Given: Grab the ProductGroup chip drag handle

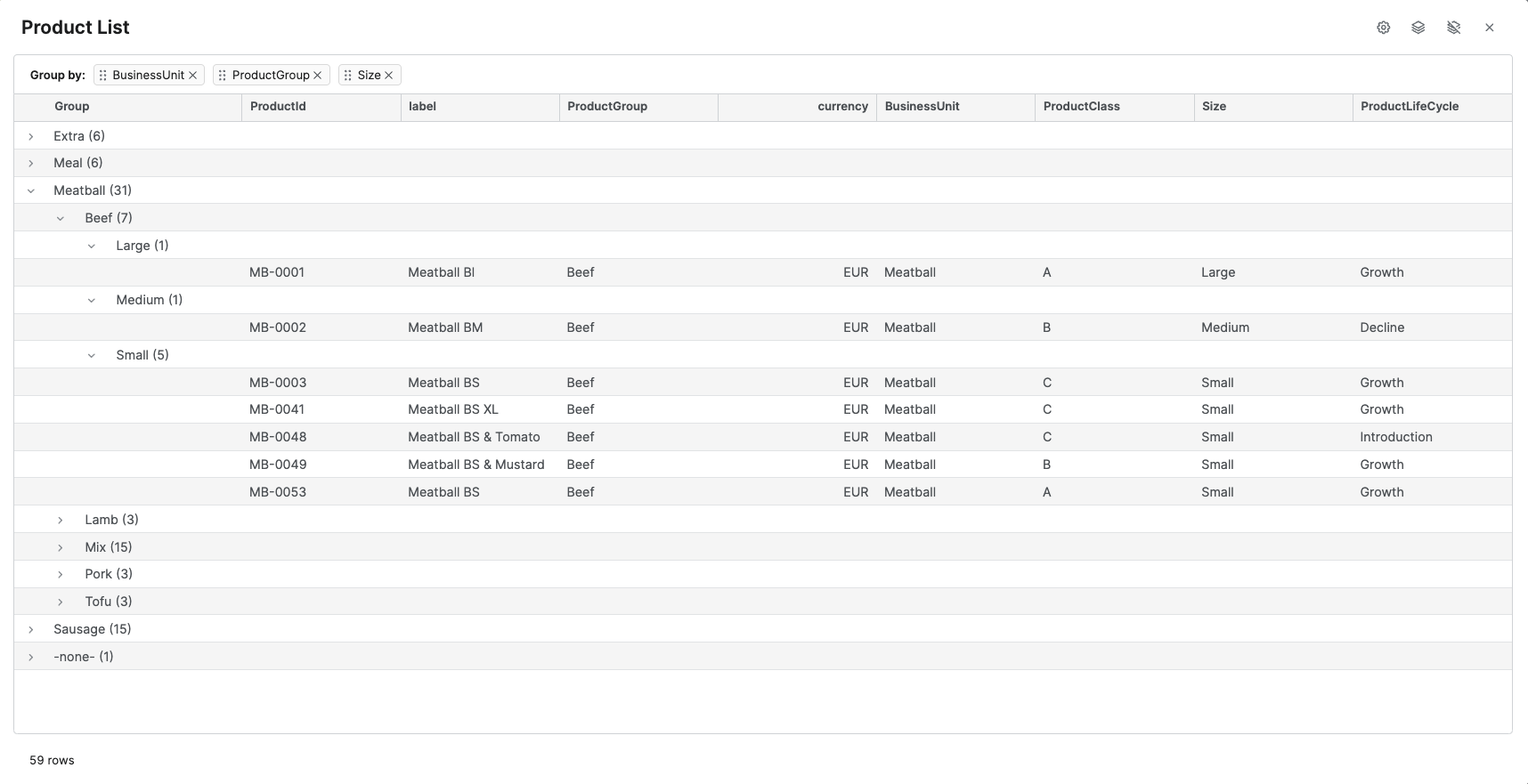Looking at the screenshot, I should coord(223,76).
